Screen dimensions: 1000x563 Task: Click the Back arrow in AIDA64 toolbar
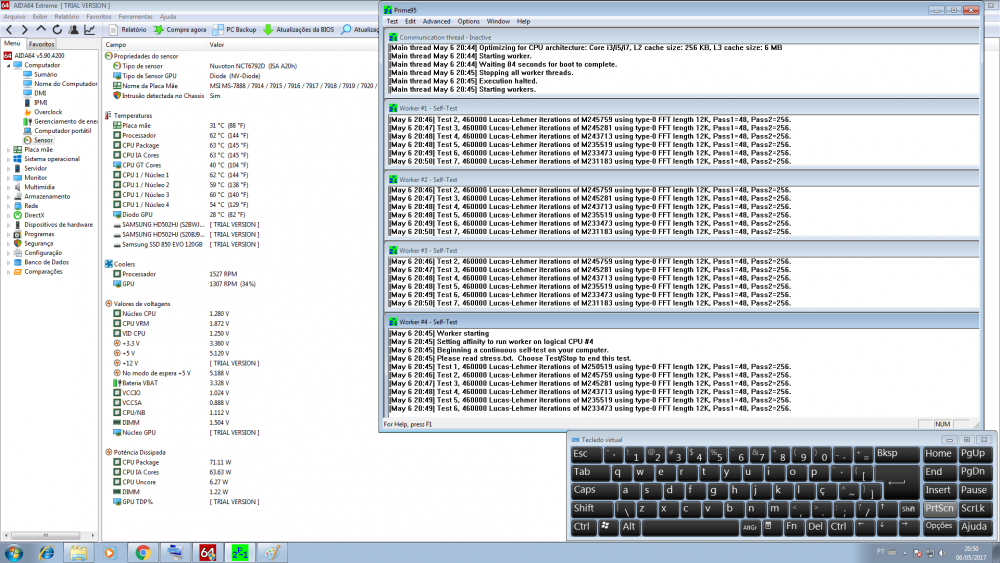(9, 30)
